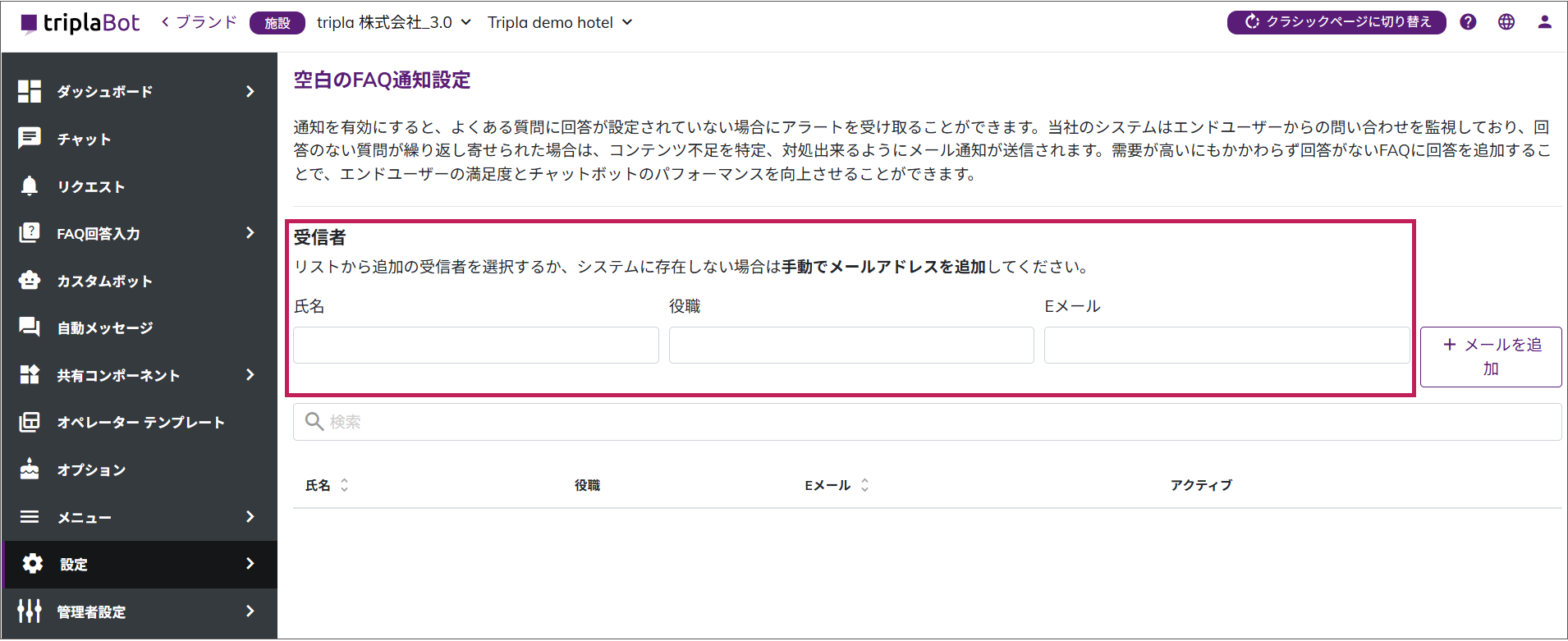The width and height of the screenshot is (1568, 641).
Task: Sort the table by 氏名 column
Action: click(x=344, y=485)
